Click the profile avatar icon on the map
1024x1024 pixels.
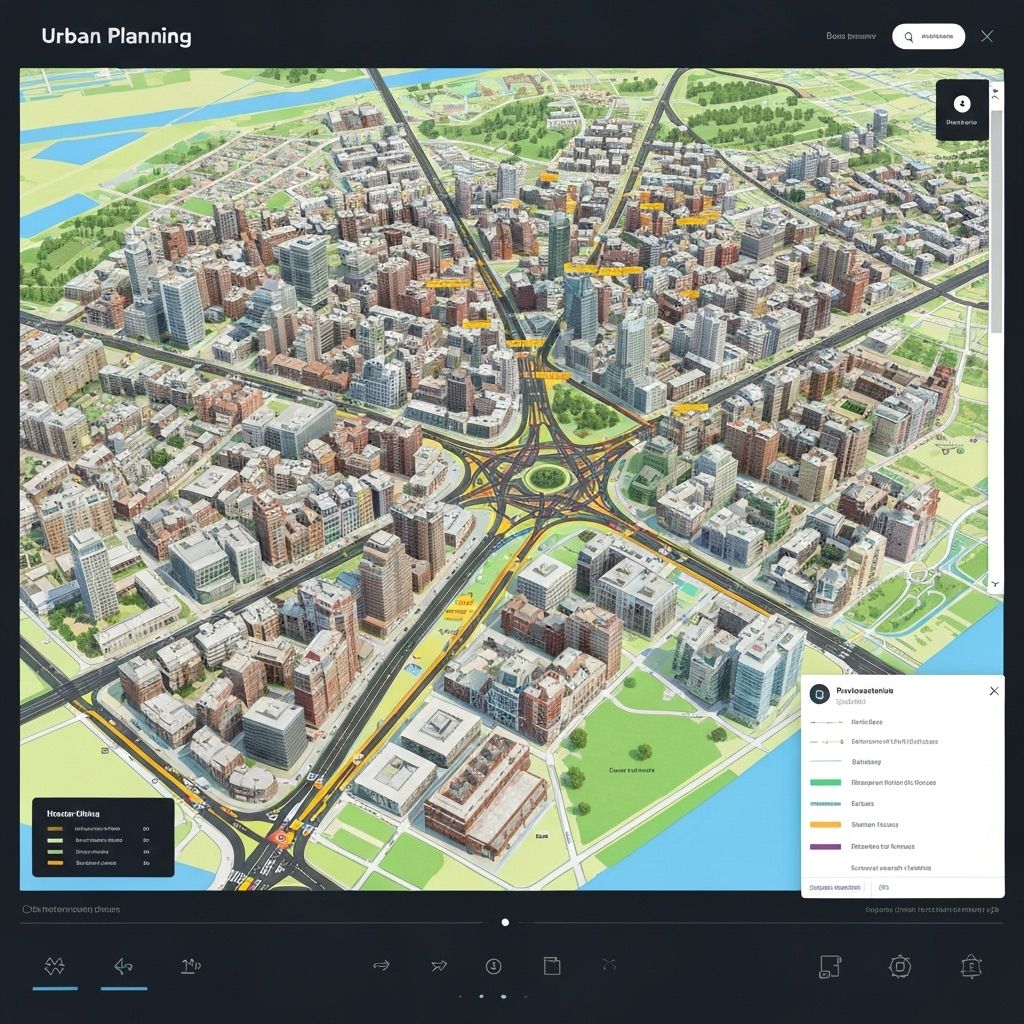click(962, 103)
